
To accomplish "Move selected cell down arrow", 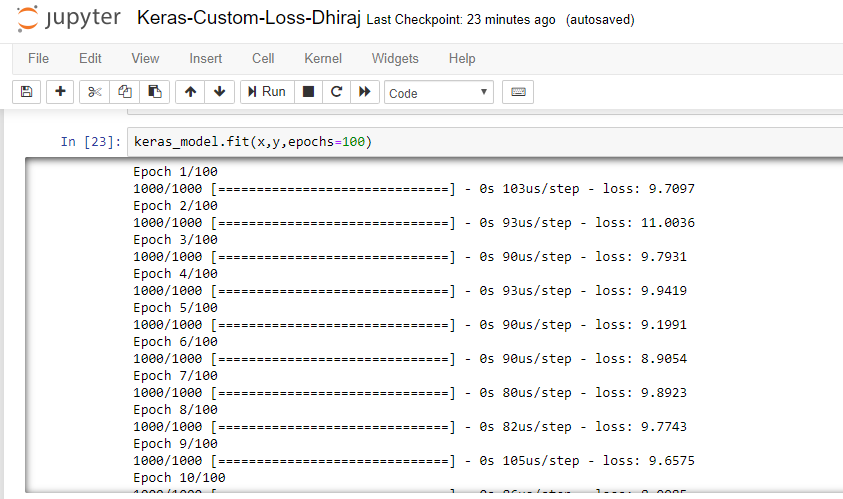I will 219,92.
